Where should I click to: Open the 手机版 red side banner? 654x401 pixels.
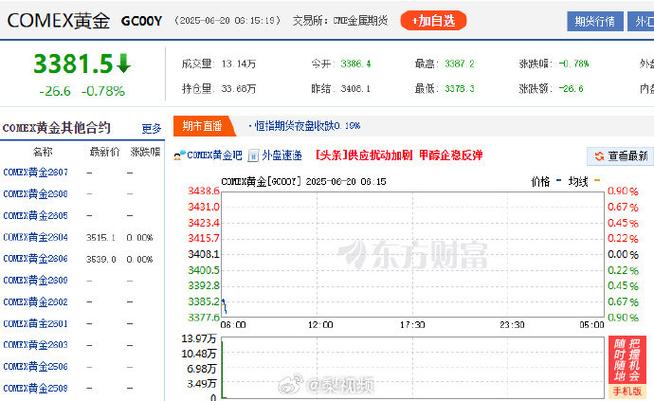coord(627,366)
